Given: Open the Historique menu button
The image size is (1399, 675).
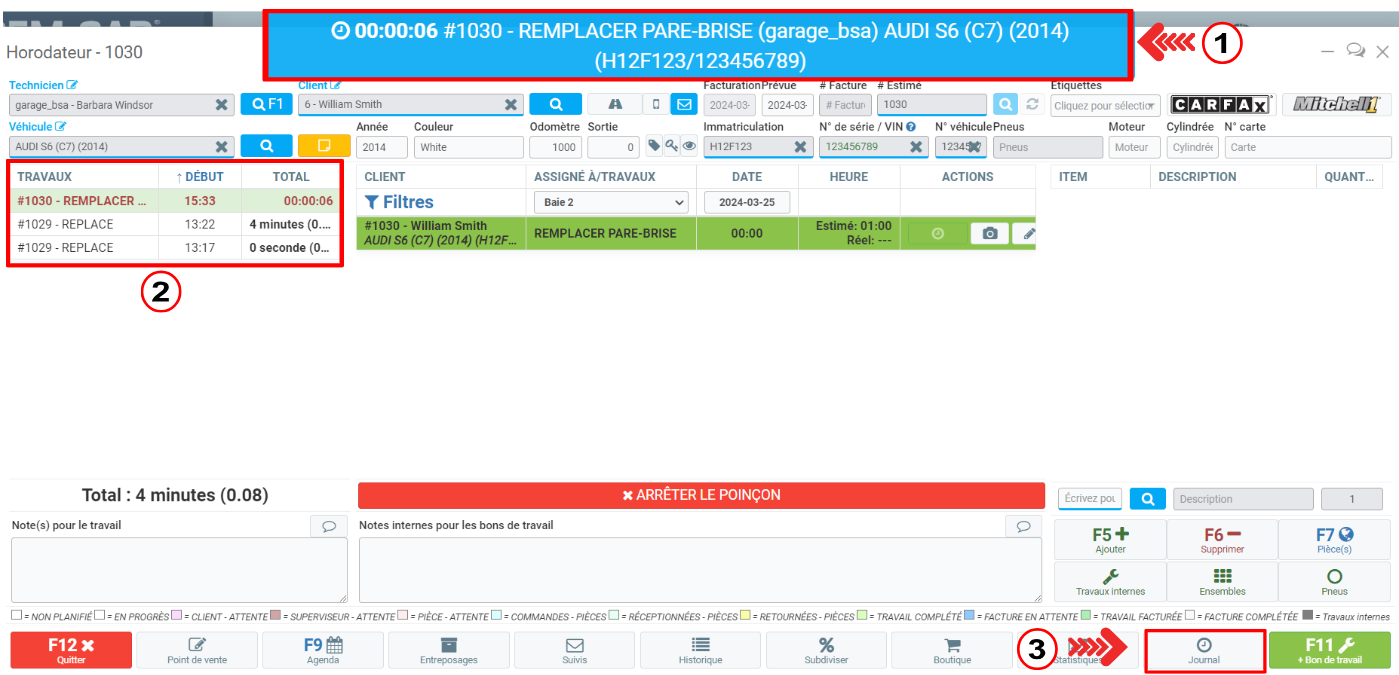Looking at the screenshot, I should coord(700,650).
